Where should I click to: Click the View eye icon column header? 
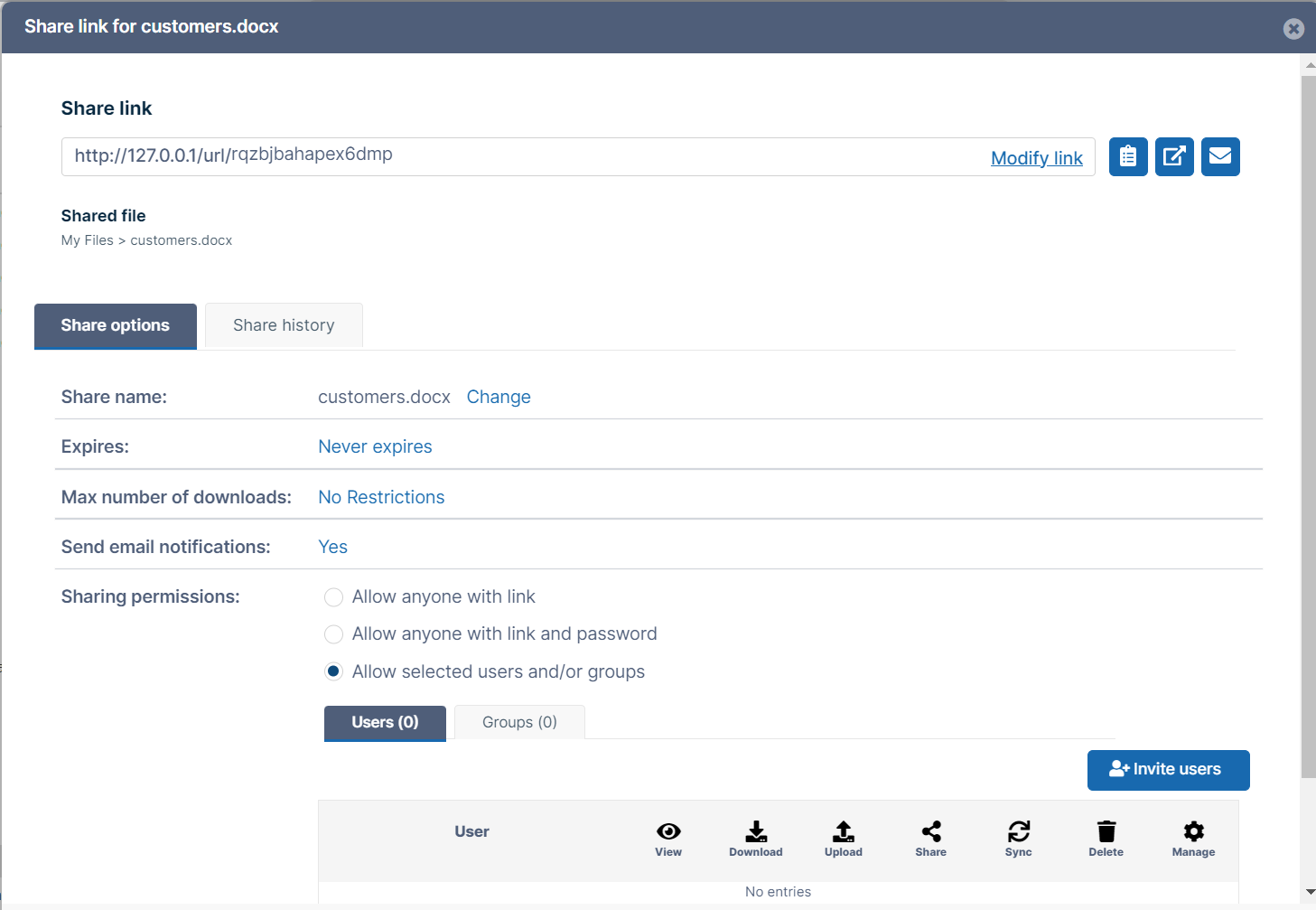668,831
